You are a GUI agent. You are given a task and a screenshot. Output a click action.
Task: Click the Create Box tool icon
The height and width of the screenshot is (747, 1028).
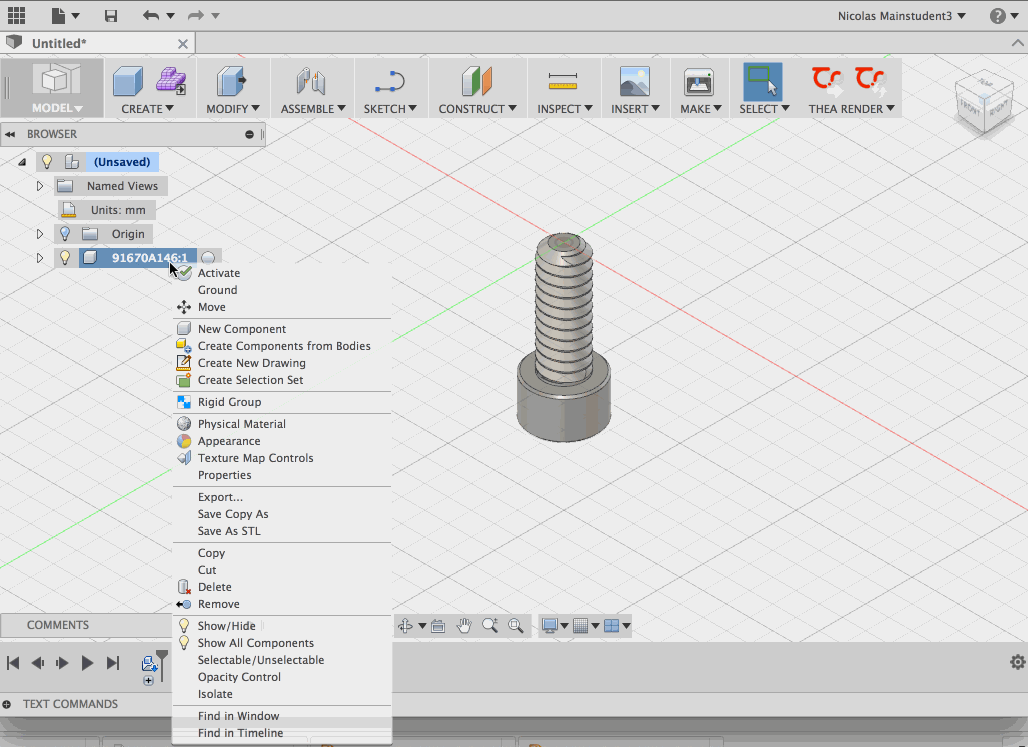128,81
